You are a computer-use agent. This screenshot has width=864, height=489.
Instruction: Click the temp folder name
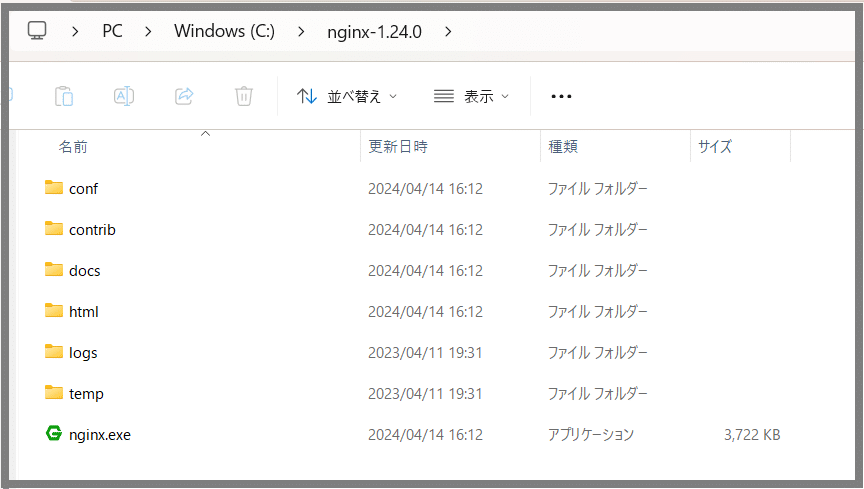(86, 394)
